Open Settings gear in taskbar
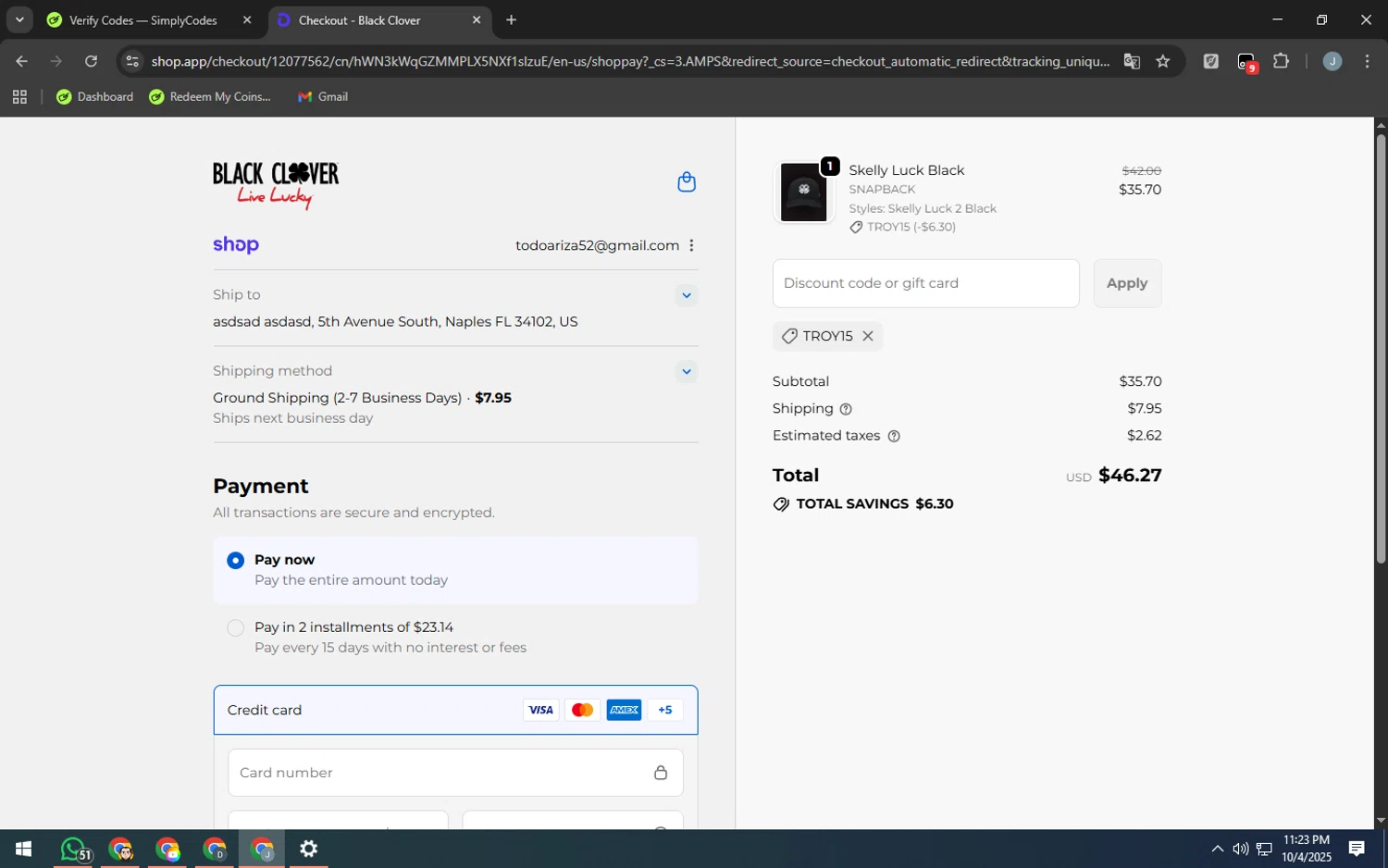The image size is (1388, 868). pos(309,849)
